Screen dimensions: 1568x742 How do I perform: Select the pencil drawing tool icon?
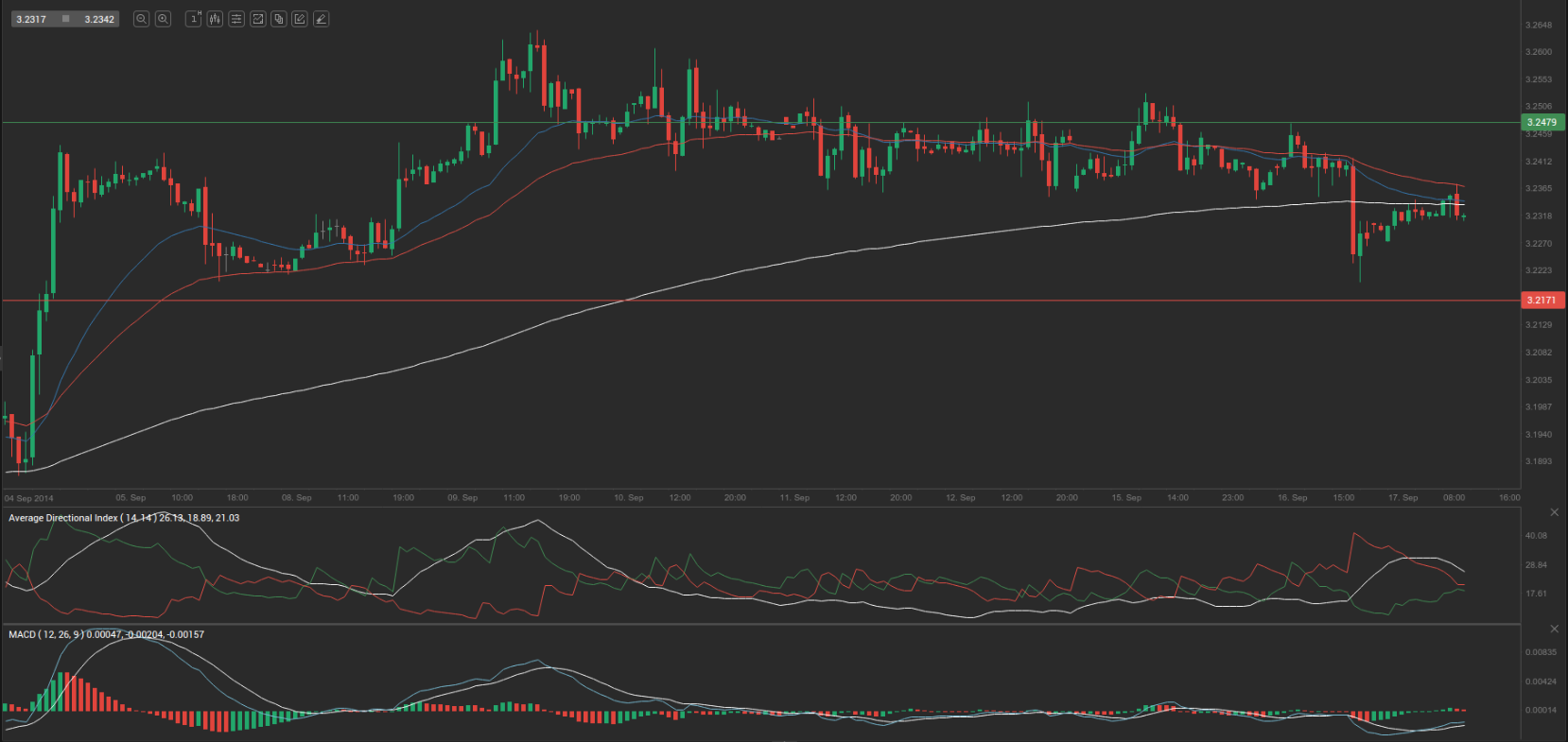pos(300,19)
